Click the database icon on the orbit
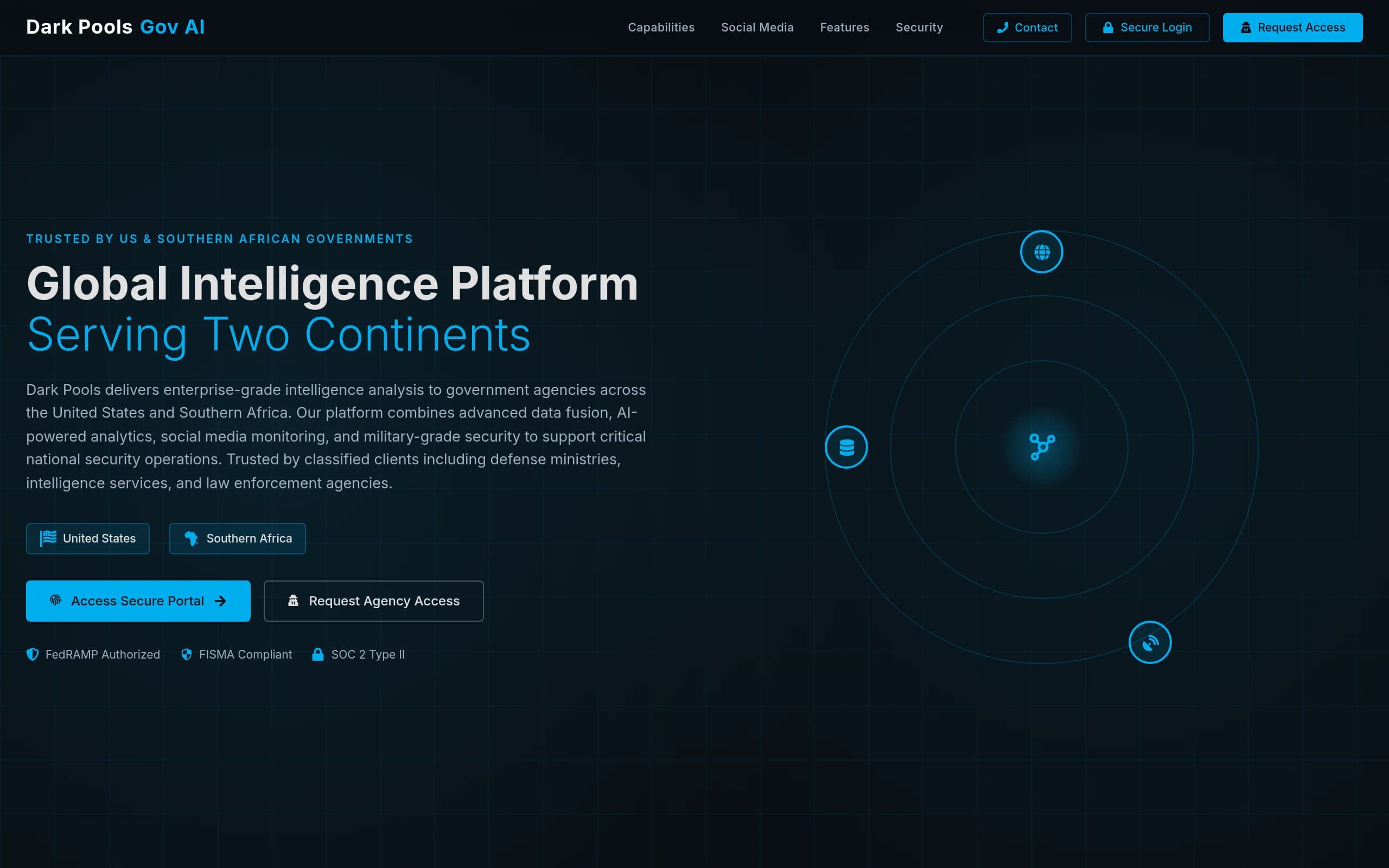The width and height of the screenshot is (1389, 868). (x=846, y=447)
